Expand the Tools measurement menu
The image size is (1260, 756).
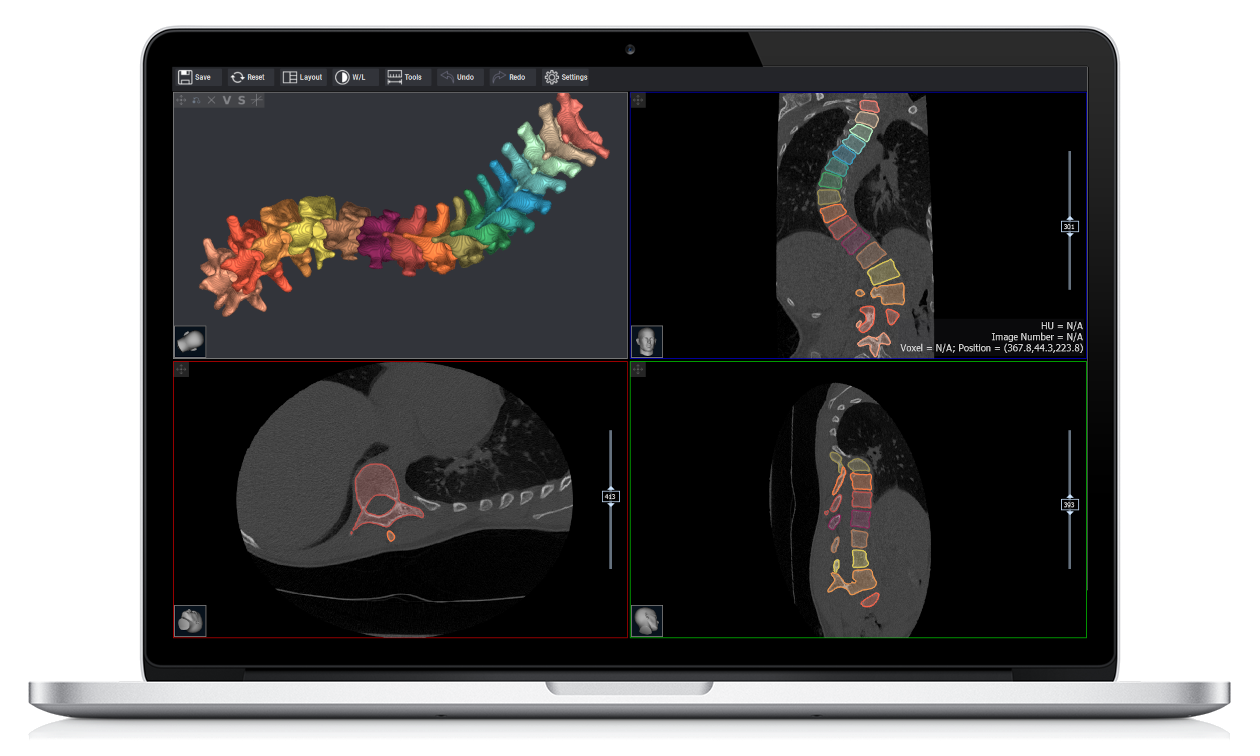click(405, 77)
